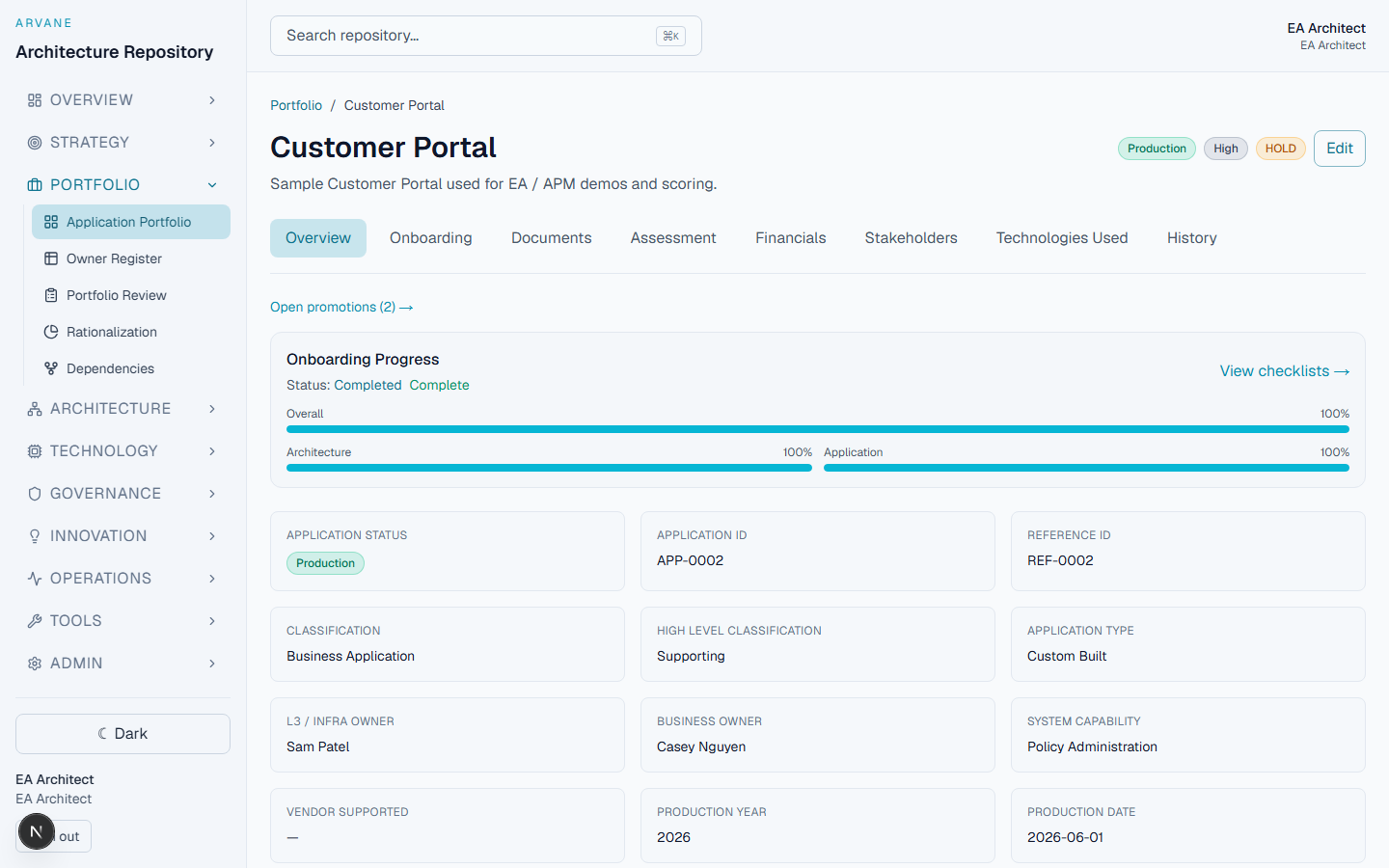
Task: Focus the Search repository field
Action: click(x=486, y=36)
